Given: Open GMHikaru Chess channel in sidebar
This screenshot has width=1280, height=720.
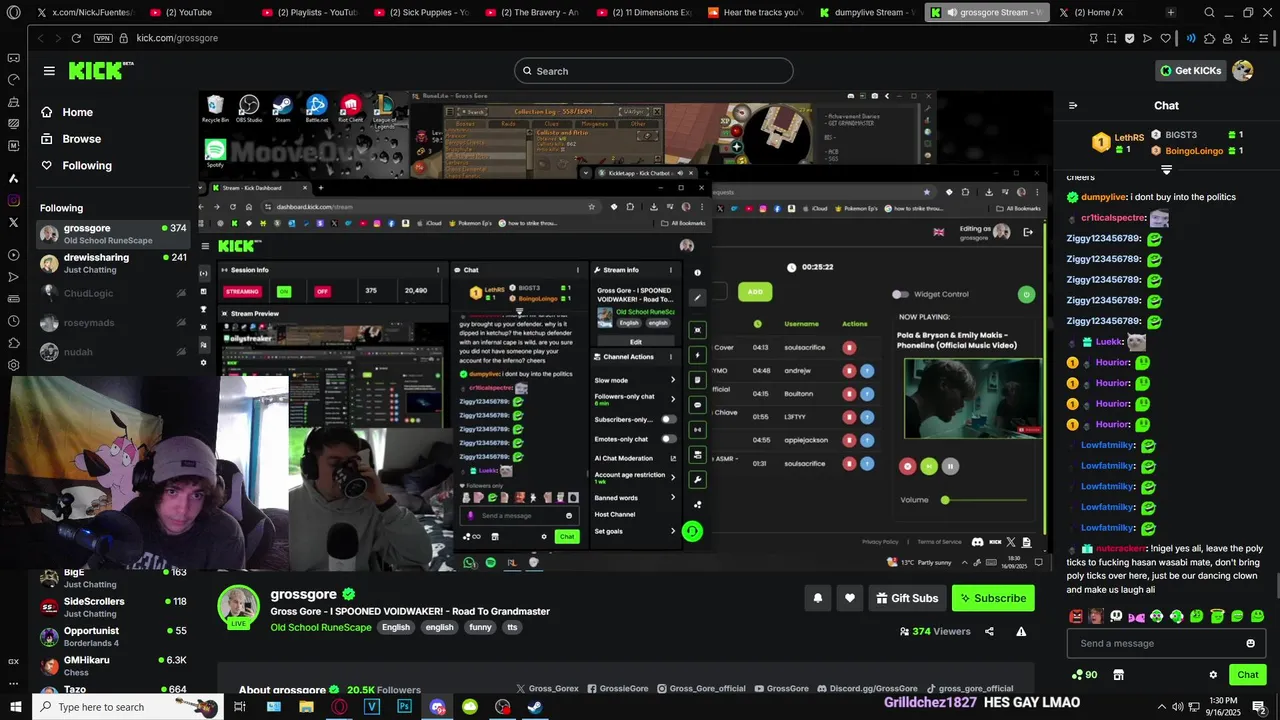Looking at the screenshot, I should (113, 666).
